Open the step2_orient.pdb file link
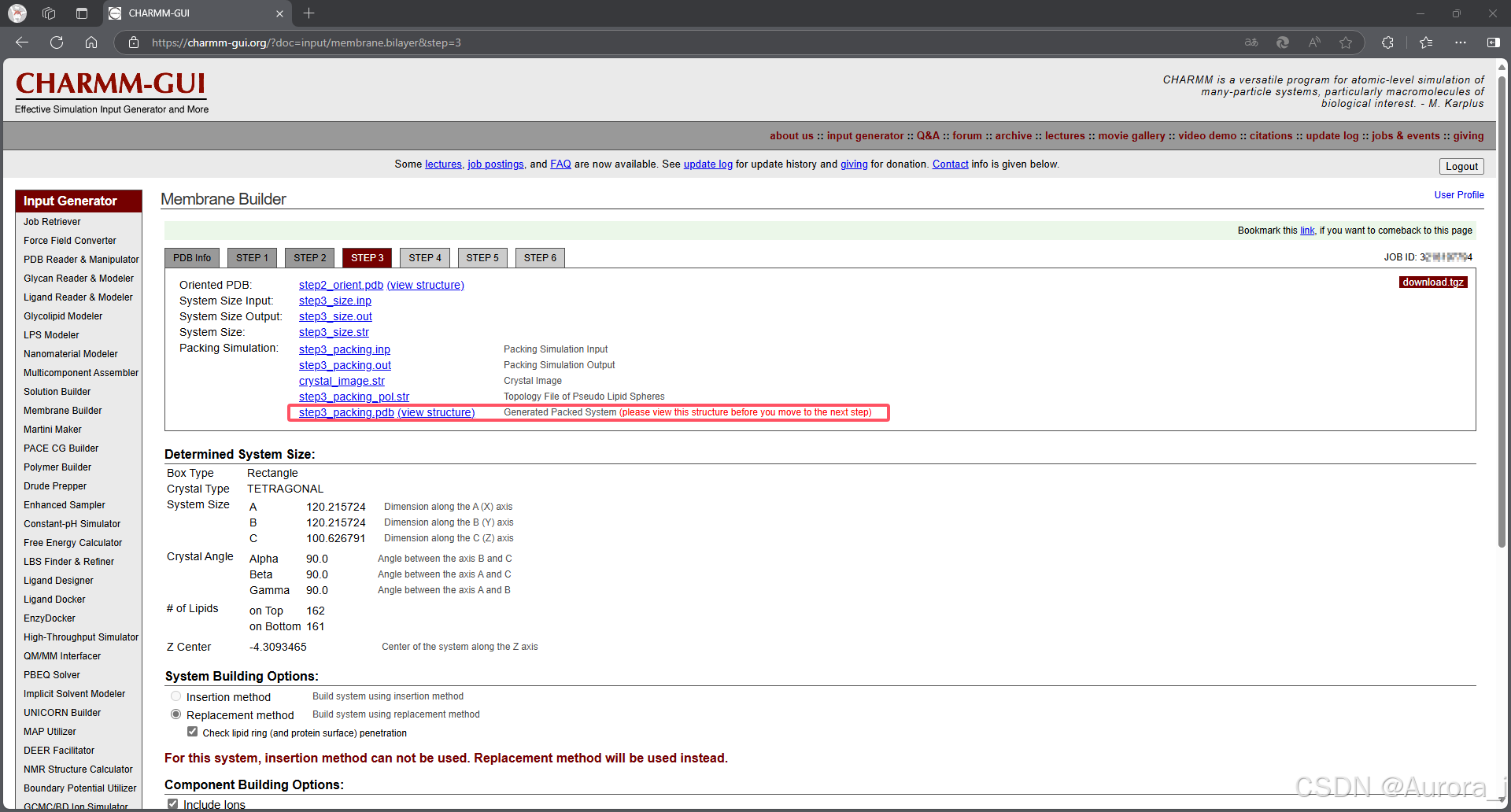1511x812 pixels. point(341,285)
